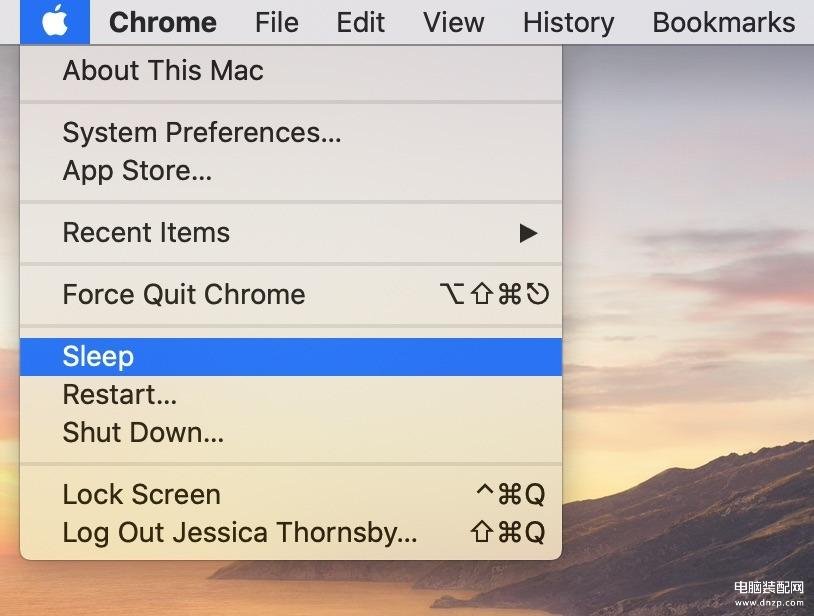Open the History menu
This screenshot has height=616, width=814.
[568, 22]
